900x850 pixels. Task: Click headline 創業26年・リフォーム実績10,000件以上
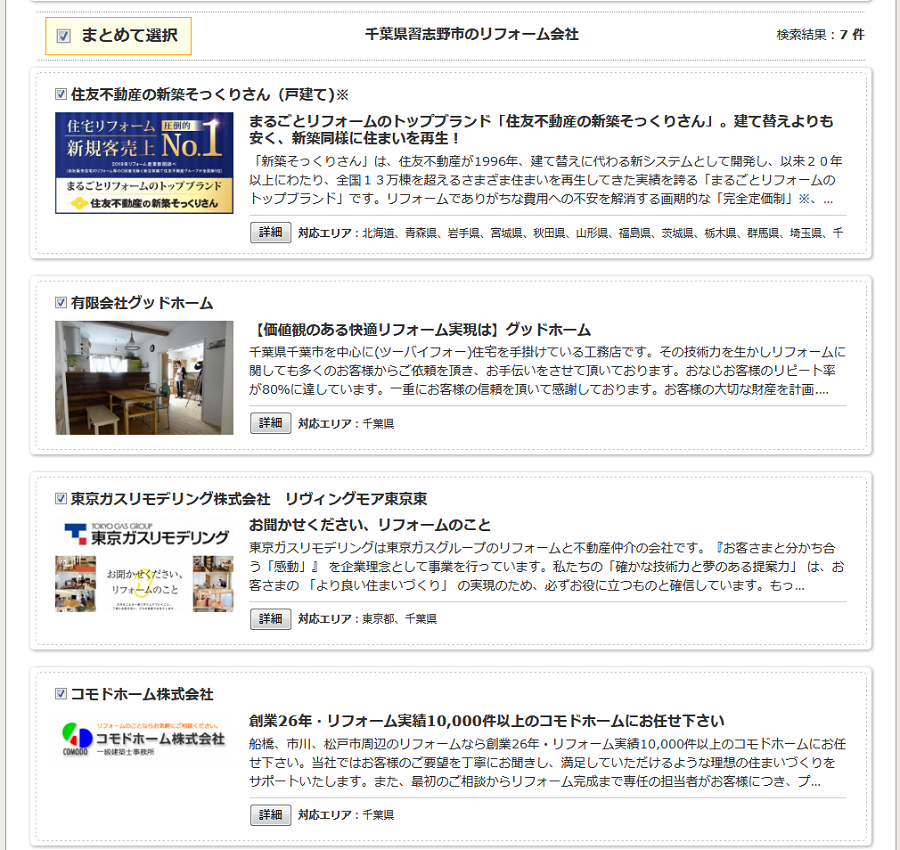click(487, 720)
